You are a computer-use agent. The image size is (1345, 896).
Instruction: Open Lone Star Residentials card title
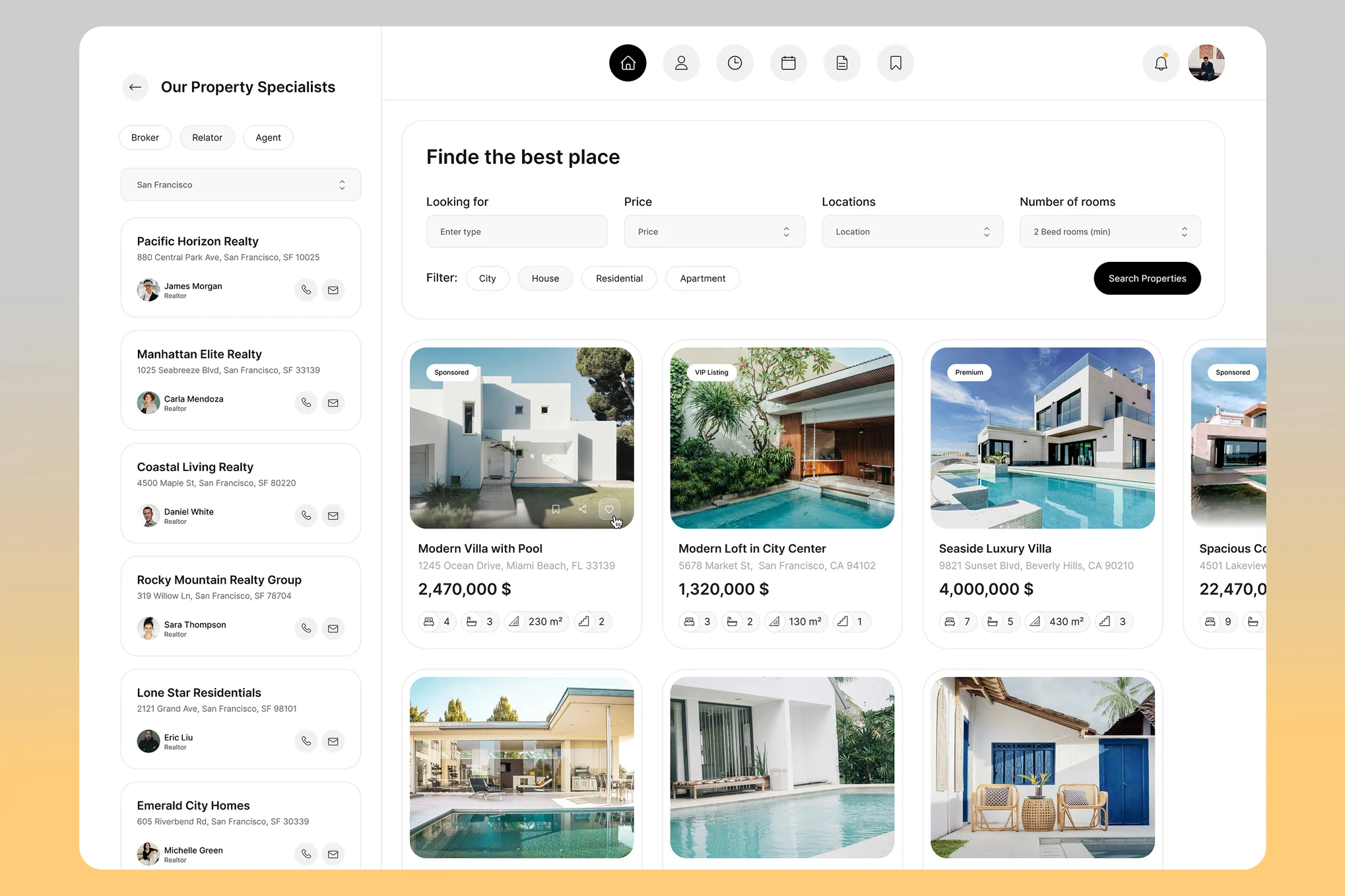[199, 693]
